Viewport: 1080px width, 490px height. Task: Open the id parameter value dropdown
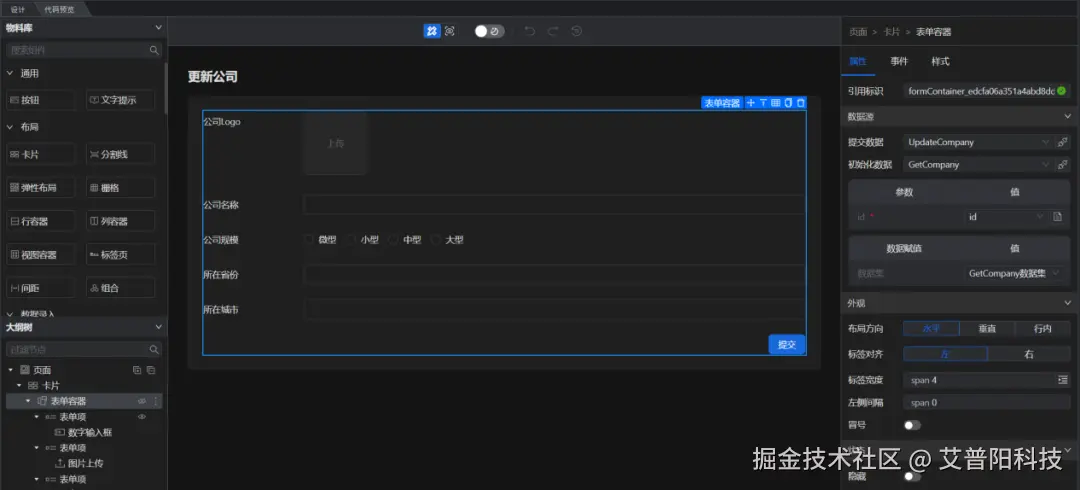[1006, 216]
